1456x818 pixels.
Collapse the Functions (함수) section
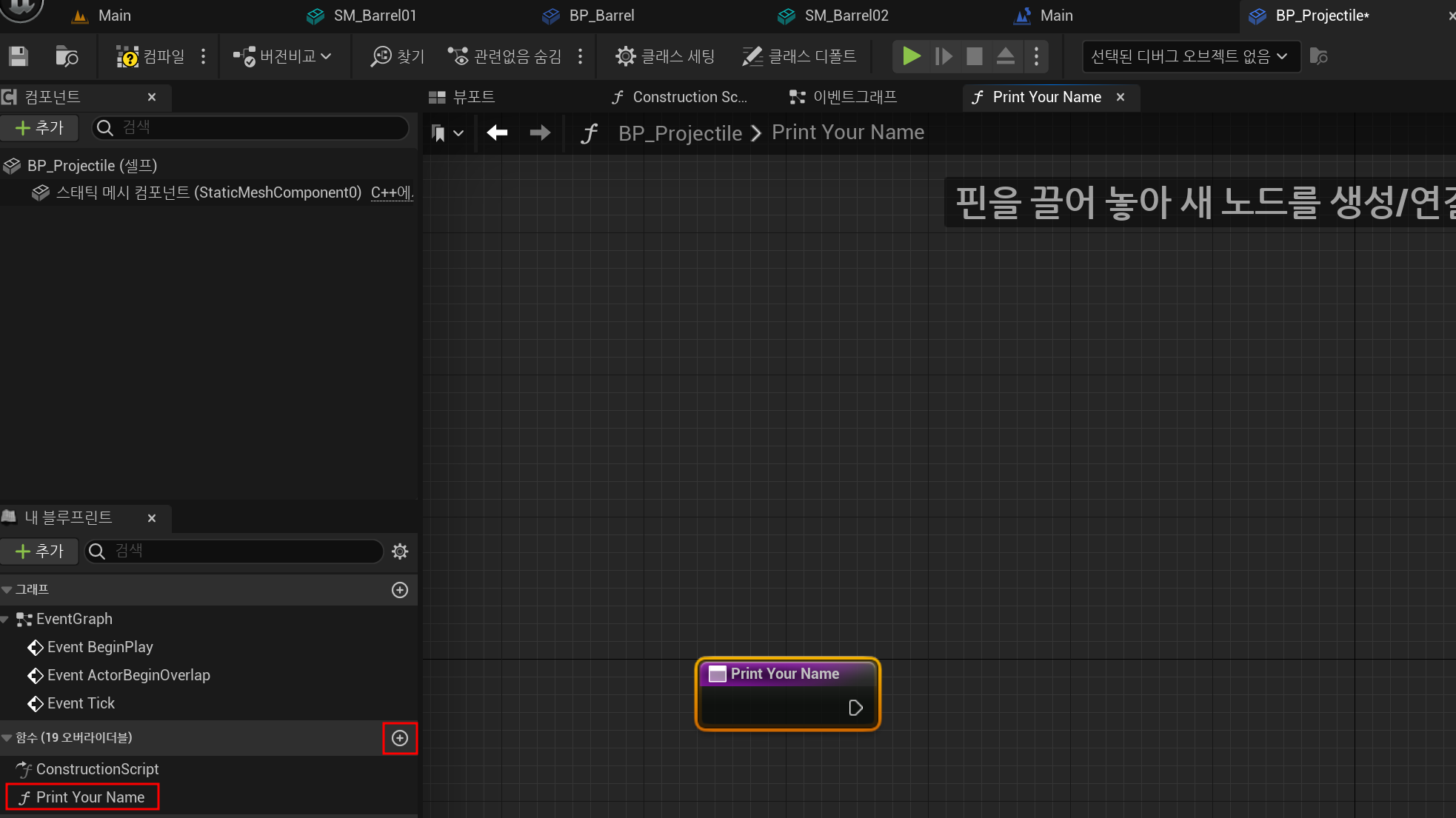(7, 738)
